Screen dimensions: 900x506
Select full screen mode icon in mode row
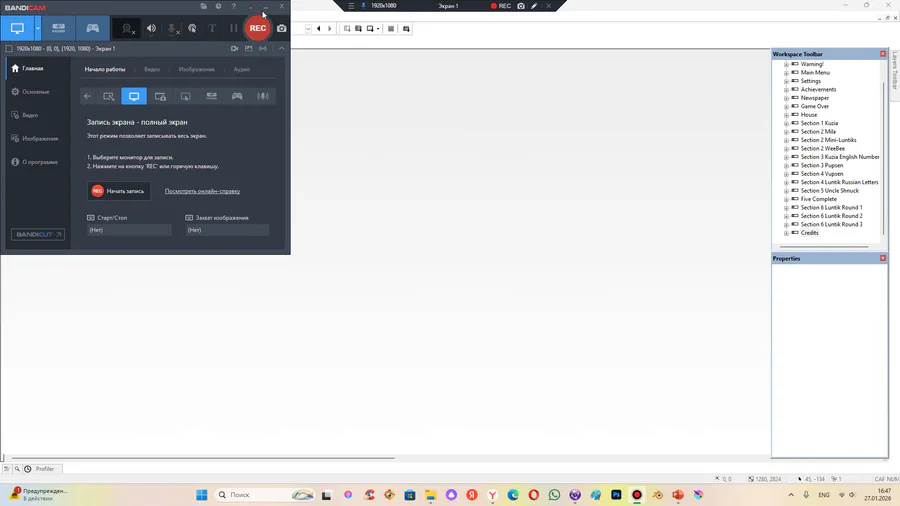(134, 96)
